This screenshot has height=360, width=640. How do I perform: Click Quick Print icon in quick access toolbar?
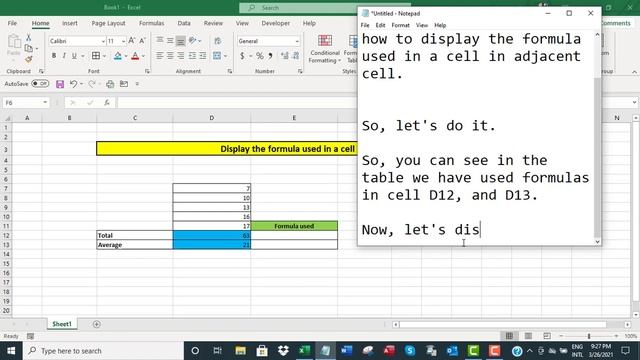[110, 84]
